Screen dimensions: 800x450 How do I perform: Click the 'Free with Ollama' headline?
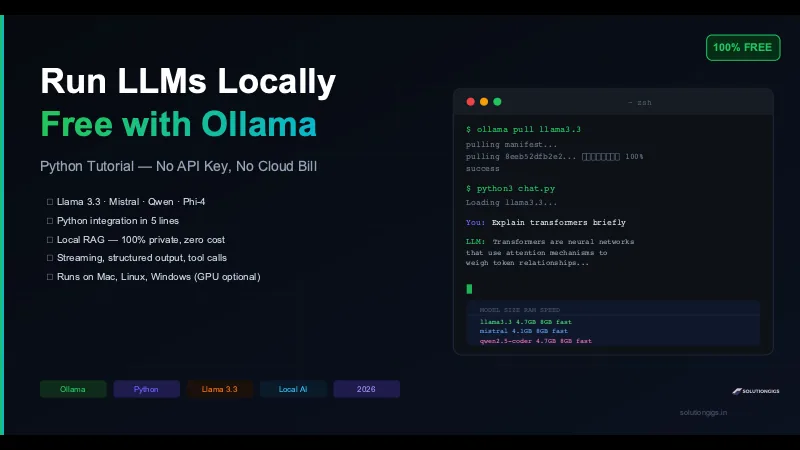tap(178, 124)
